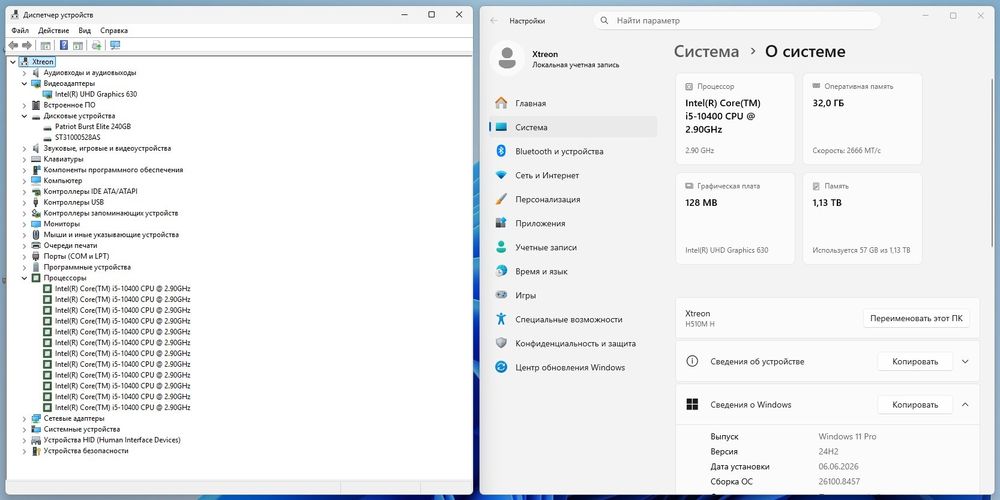Open Конфиденциальность и защита shield section

point(573,344)
